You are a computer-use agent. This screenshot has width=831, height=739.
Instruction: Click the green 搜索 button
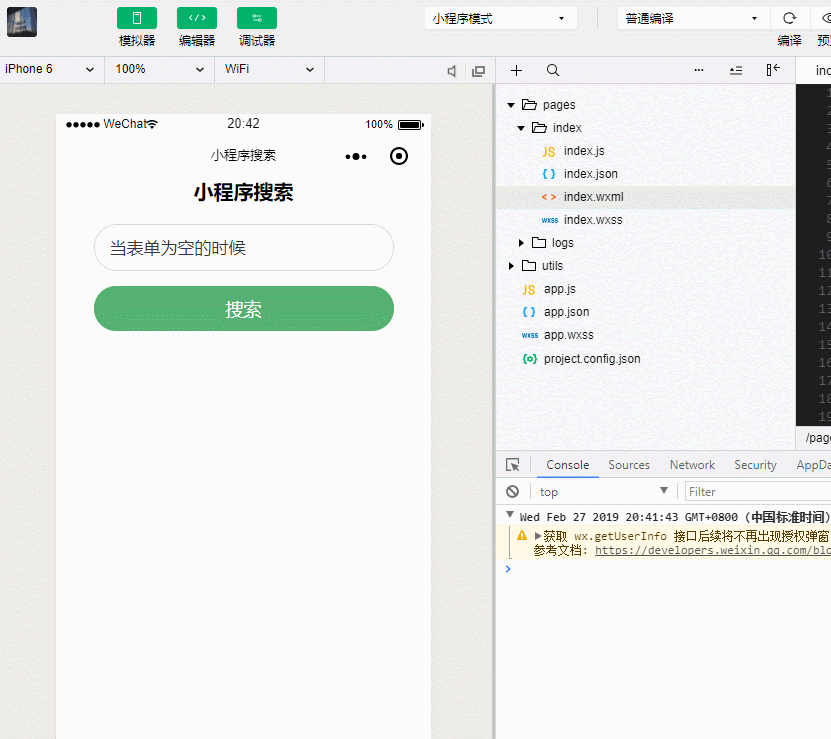[244, 309]
